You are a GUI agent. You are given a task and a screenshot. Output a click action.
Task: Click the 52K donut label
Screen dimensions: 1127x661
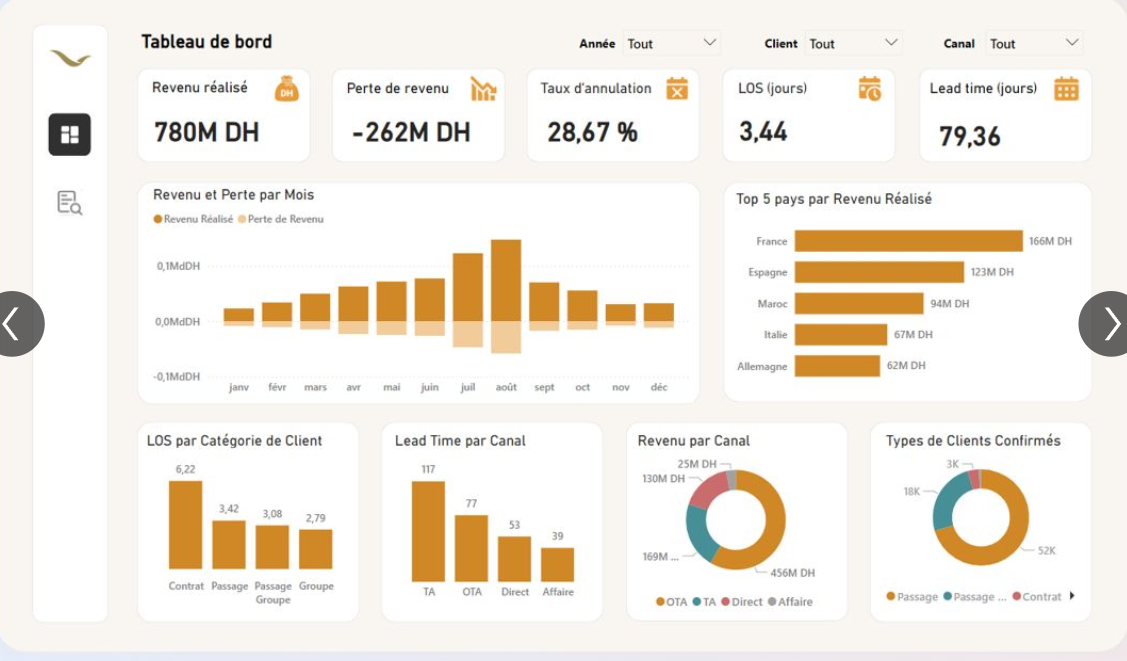click(x=1046, y=550)
